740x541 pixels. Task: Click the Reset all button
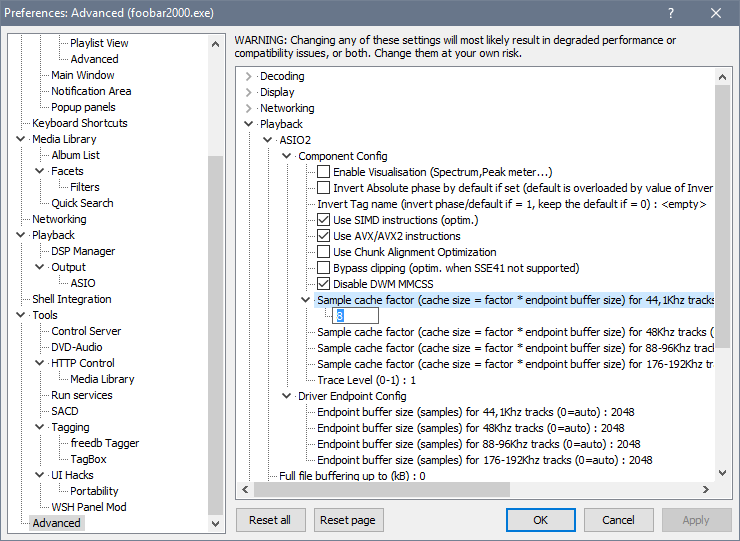pos(270,520)
